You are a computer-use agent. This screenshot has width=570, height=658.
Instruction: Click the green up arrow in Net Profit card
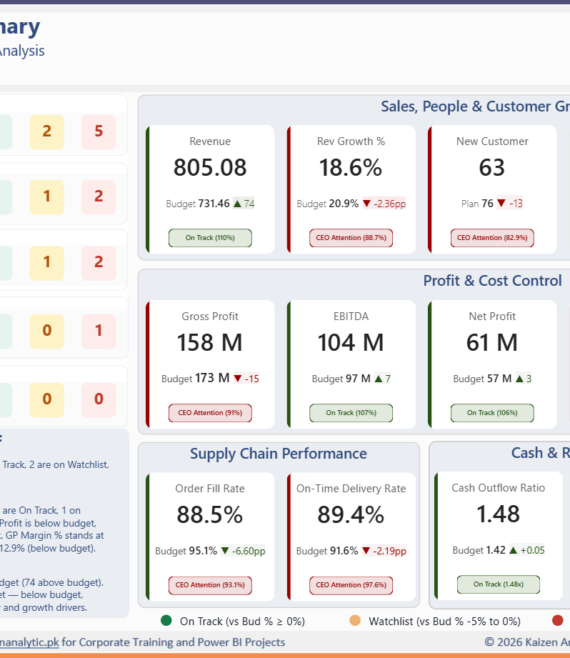(519, 379)
